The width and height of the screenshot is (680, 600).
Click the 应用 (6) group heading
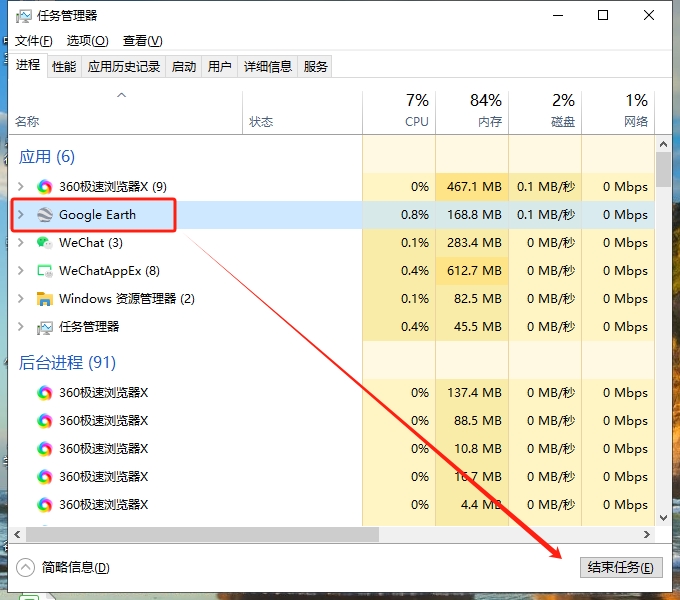click(46, 157)
